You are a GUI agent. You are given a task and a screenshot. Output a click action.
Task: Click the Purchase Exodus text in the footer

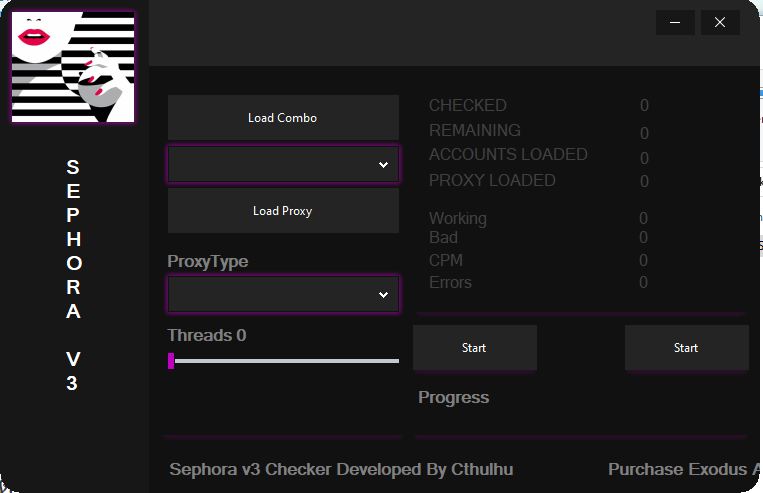tap(678, 469)
